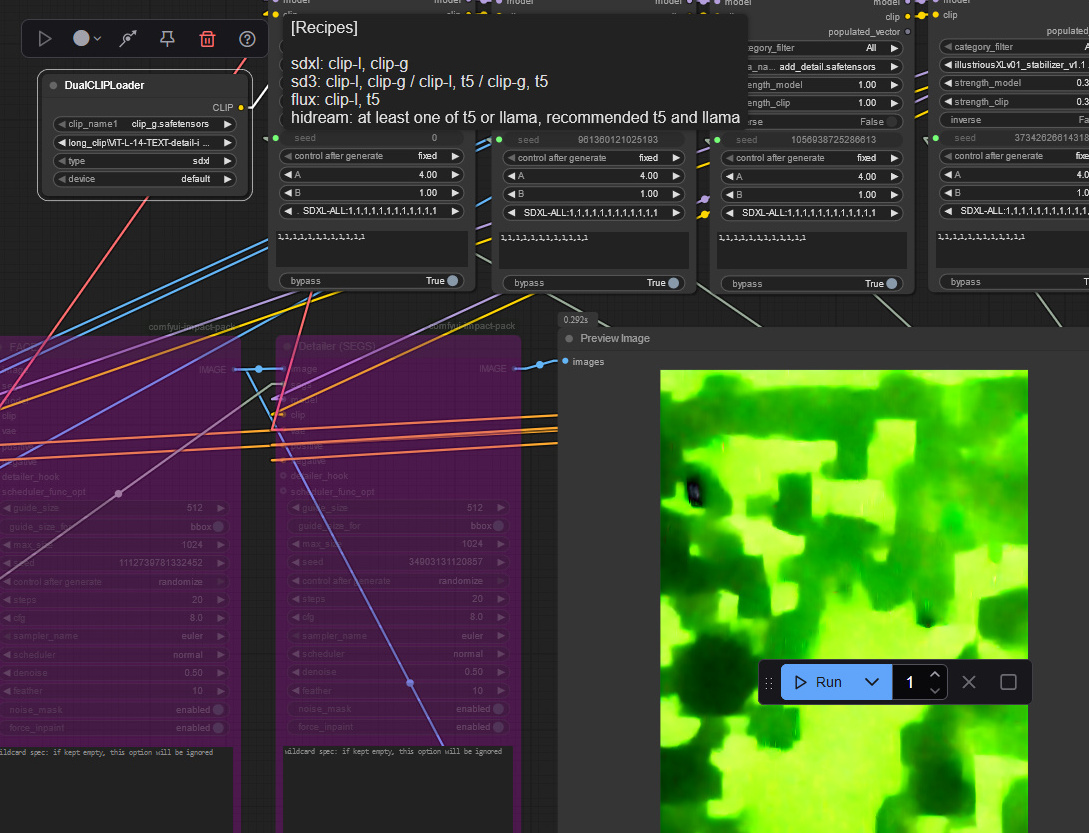Open the node color circle in the selection toolbar
Screen dimensions: 1089x833
click(81, 38)
